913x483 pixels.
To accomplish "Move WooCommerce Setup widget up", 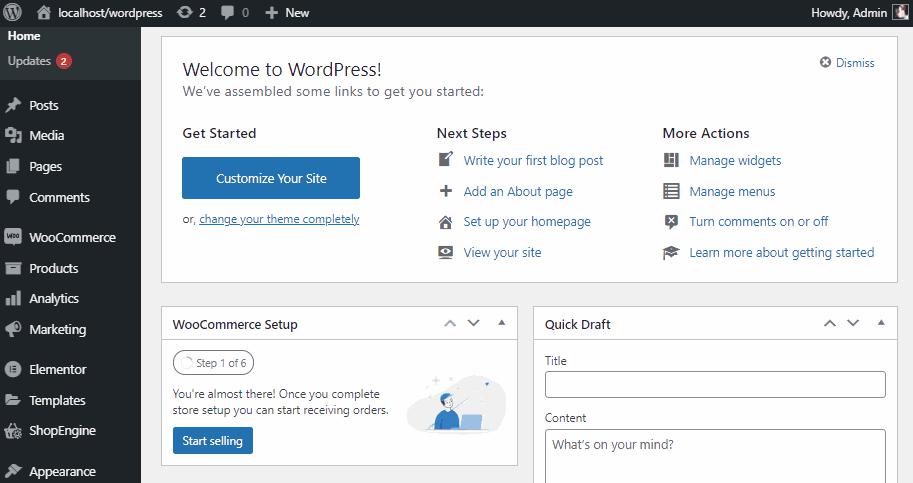I will click(450, 324).
